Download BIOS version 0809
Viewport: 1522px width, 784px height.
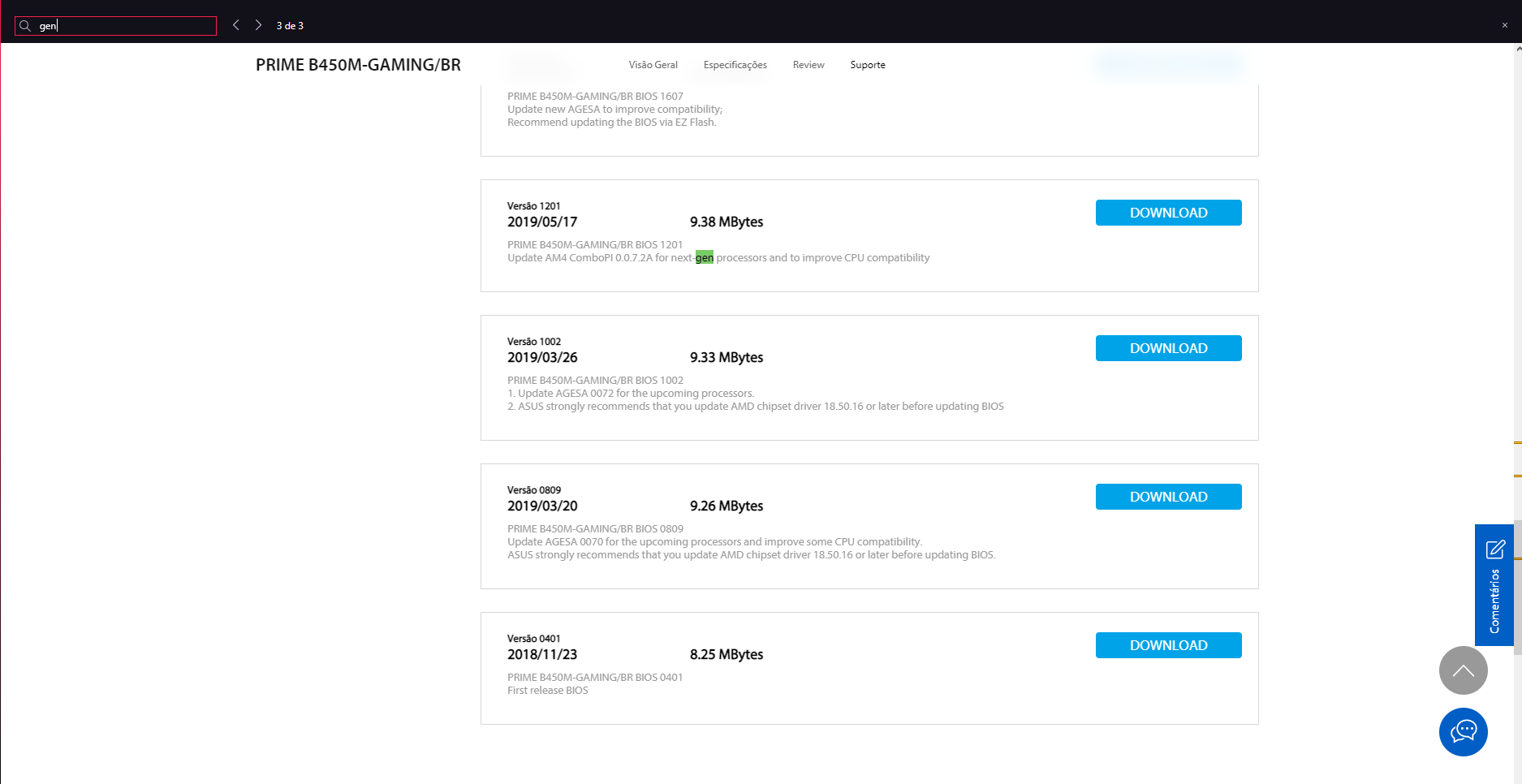coord(1168,497)
